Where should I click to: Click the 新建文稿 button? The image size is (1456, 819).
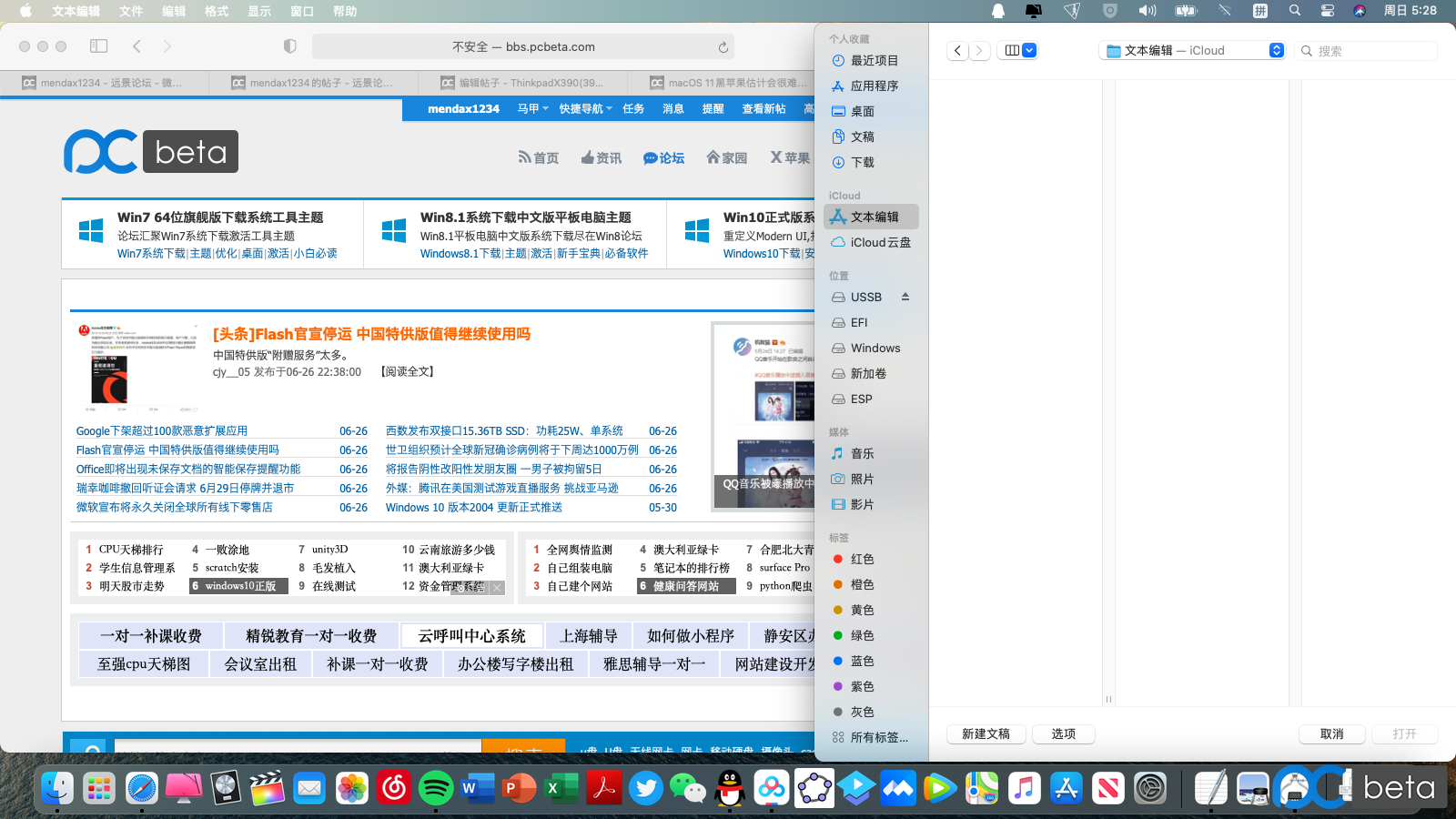pyautogui.click(x=986, y=734)
